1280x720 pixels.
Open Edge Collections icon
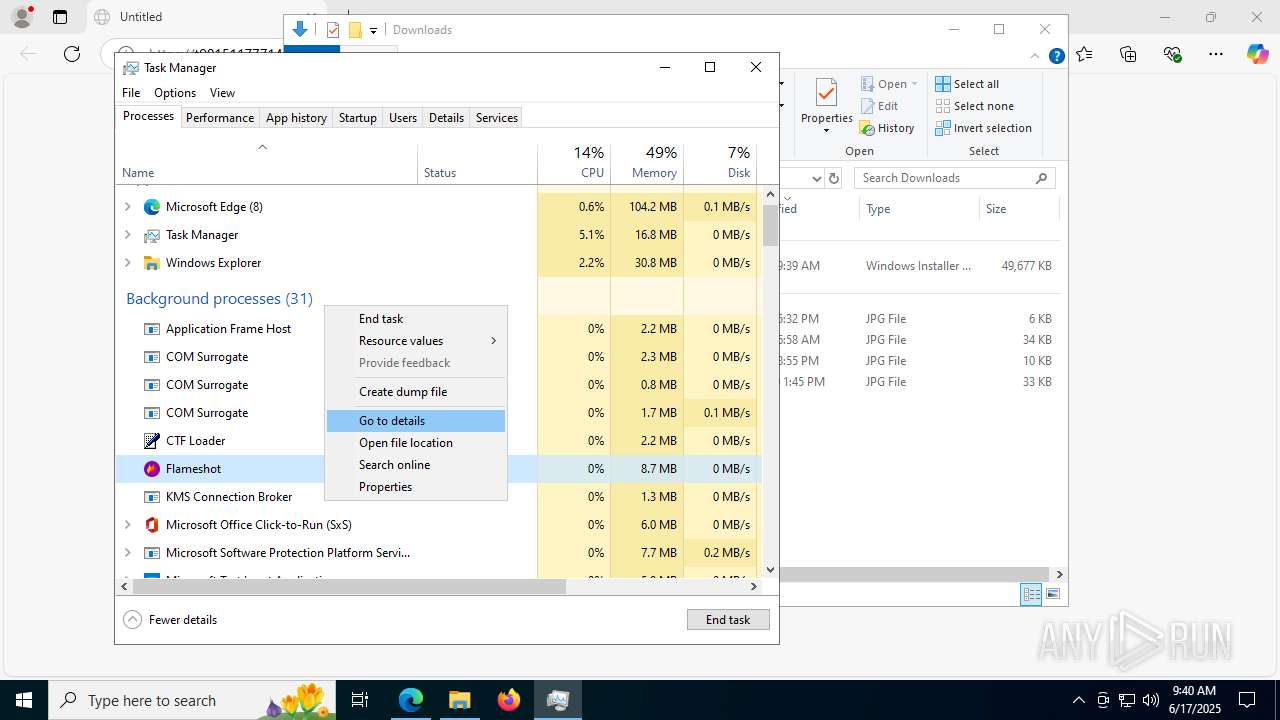click(x=1129, y=54)
